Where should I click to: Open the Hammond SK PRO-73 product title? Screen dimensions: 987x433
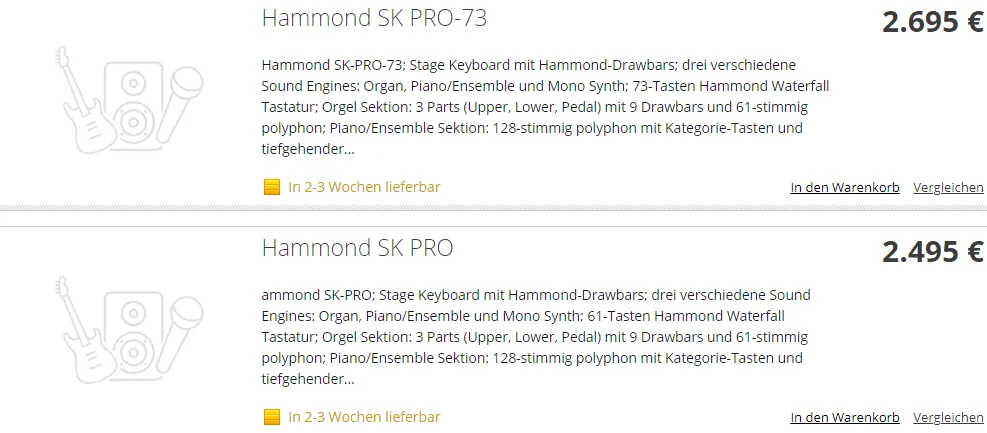tap(374, 18)
